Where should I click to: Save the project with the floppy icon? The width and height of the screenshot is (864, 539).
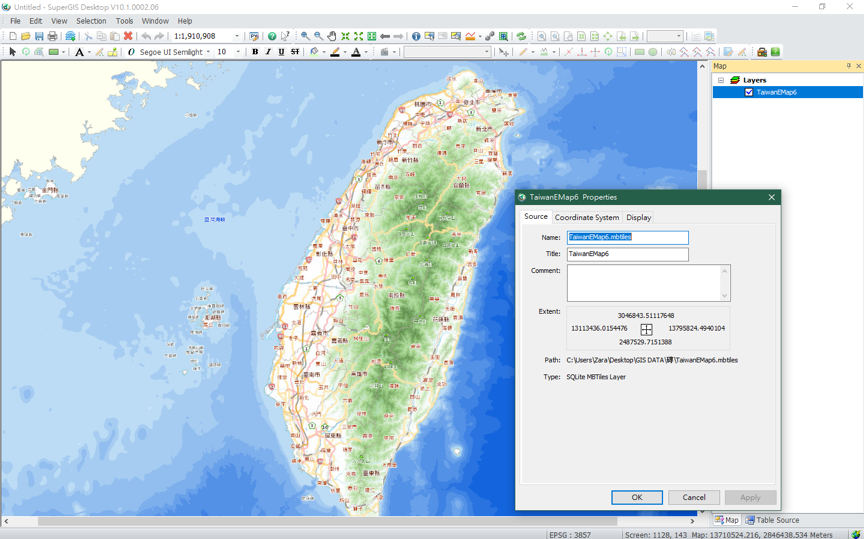pyautogui.click(x=39, y=36)
